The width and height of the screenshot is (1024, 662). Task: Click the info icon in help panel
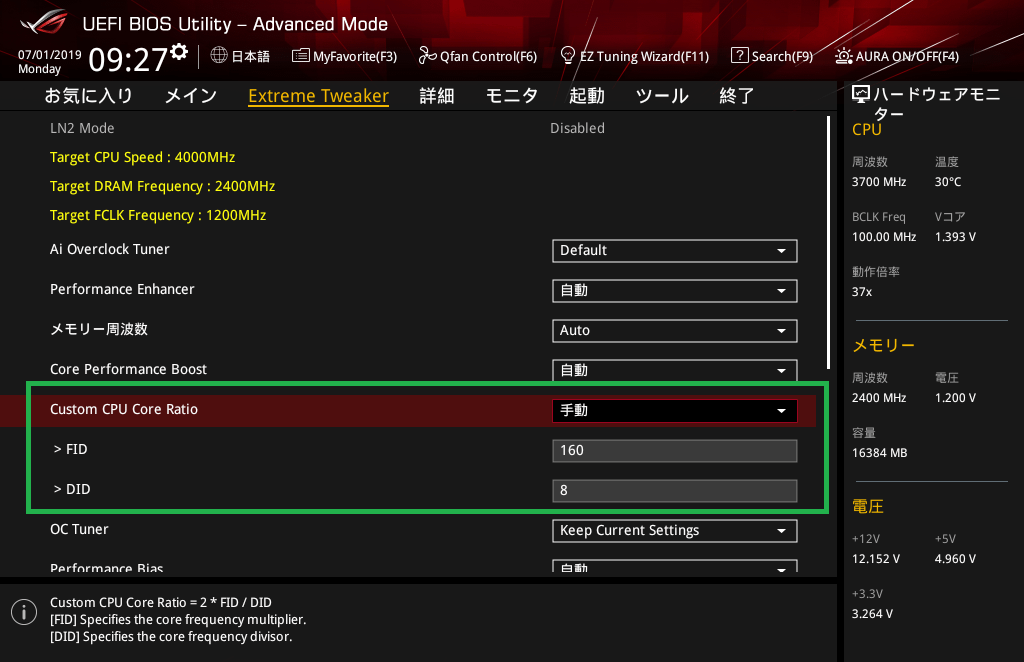pyautogui.click(x=24, y=612)
